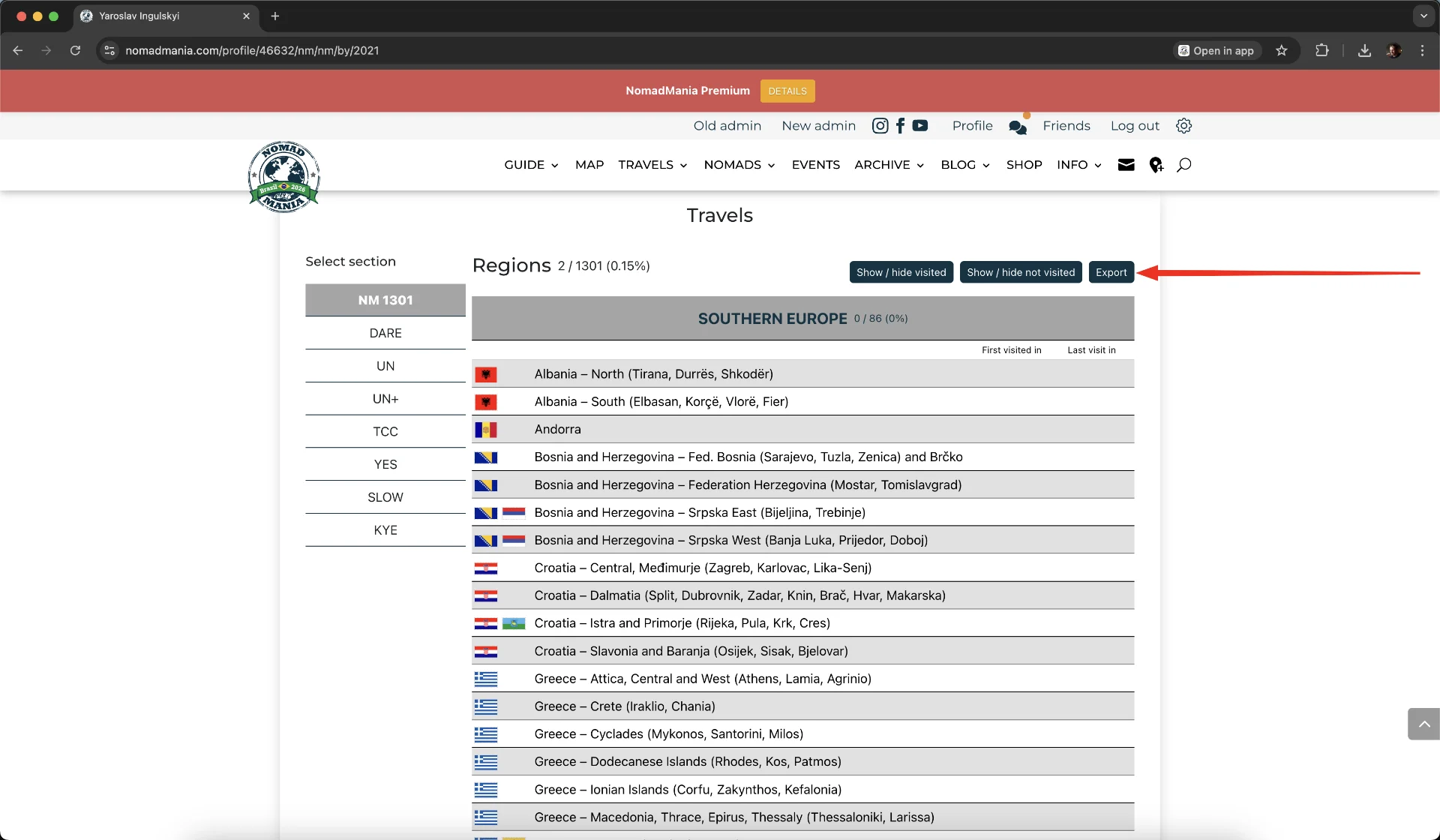Screen dimensions: 1440x840
Task: Click the NomadMania globe logo
Action: coord(284,177)
